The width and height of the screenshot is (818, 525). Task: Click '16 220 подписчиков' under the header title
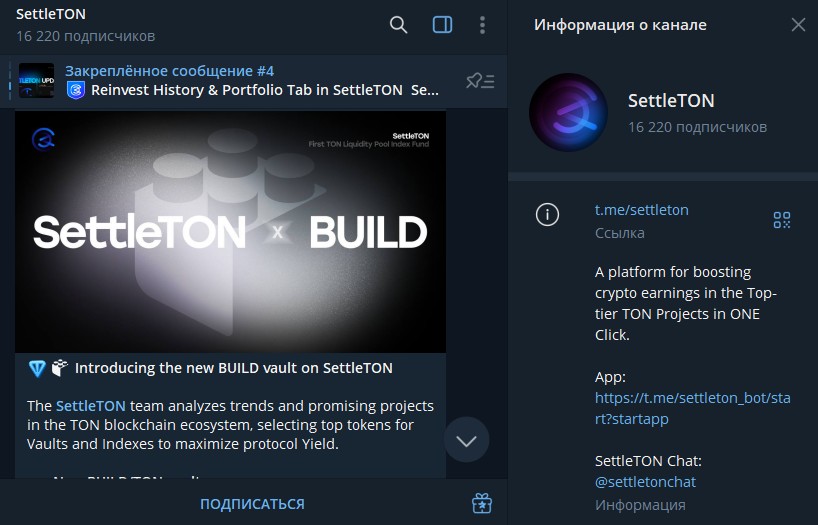86,36
